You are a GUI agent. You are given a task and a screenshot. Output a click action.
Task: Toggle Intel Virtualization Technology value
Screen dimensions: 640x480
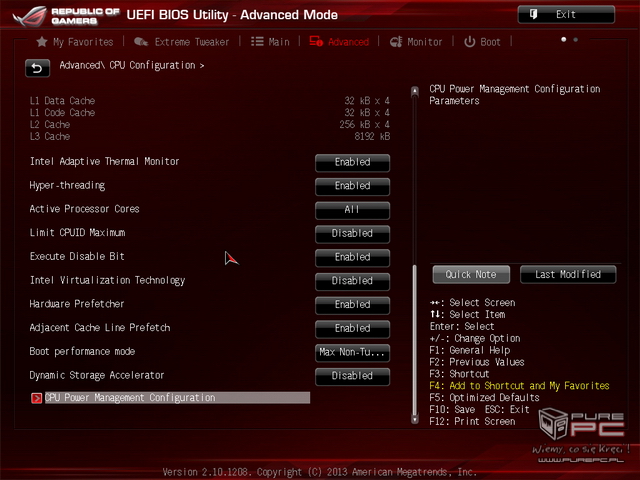tap(352, 281)
